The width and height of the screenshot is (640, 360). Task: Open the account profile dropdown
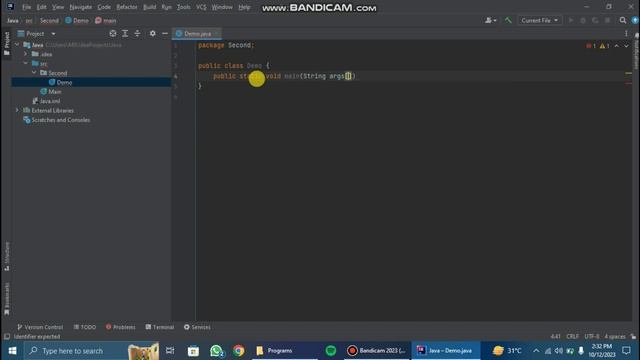(490, 20)
